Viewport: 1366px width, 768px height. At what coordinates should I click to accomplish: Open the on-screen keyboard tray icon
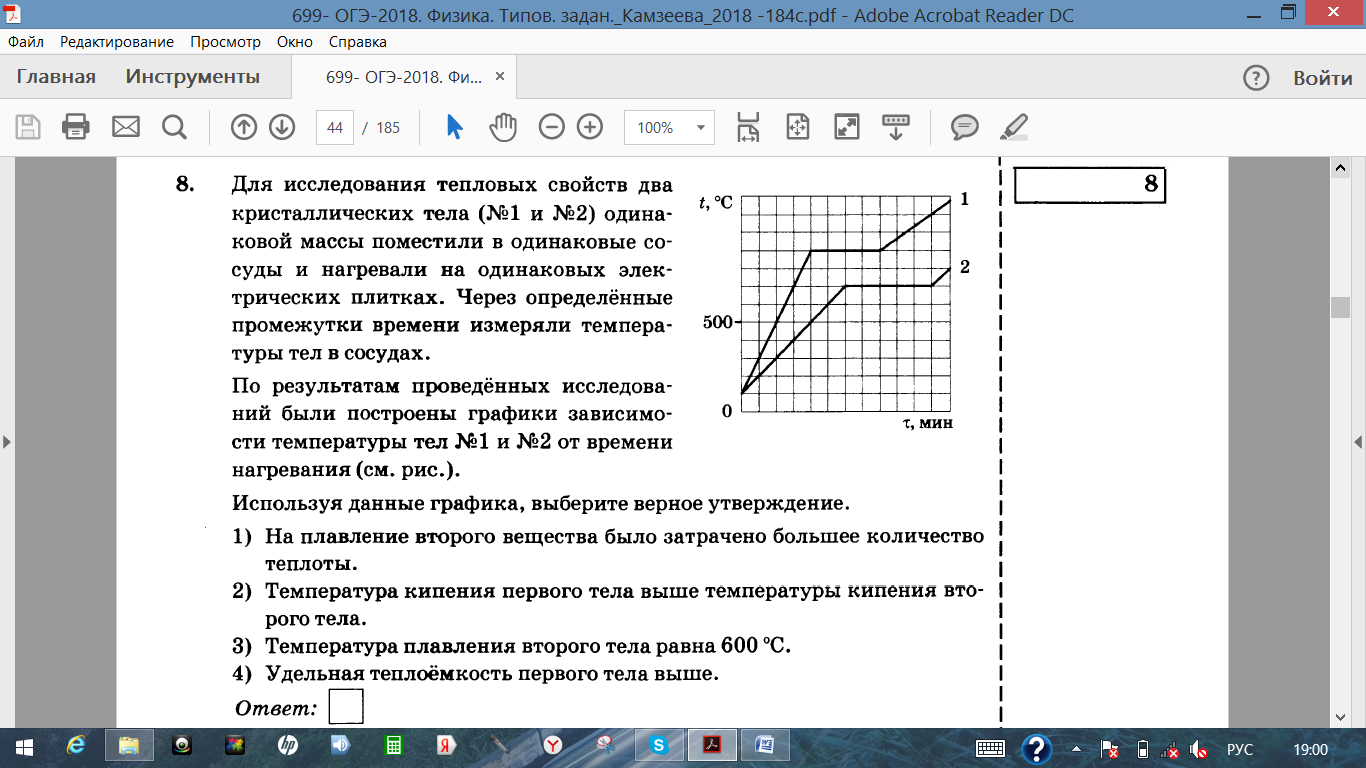[989, 748]
